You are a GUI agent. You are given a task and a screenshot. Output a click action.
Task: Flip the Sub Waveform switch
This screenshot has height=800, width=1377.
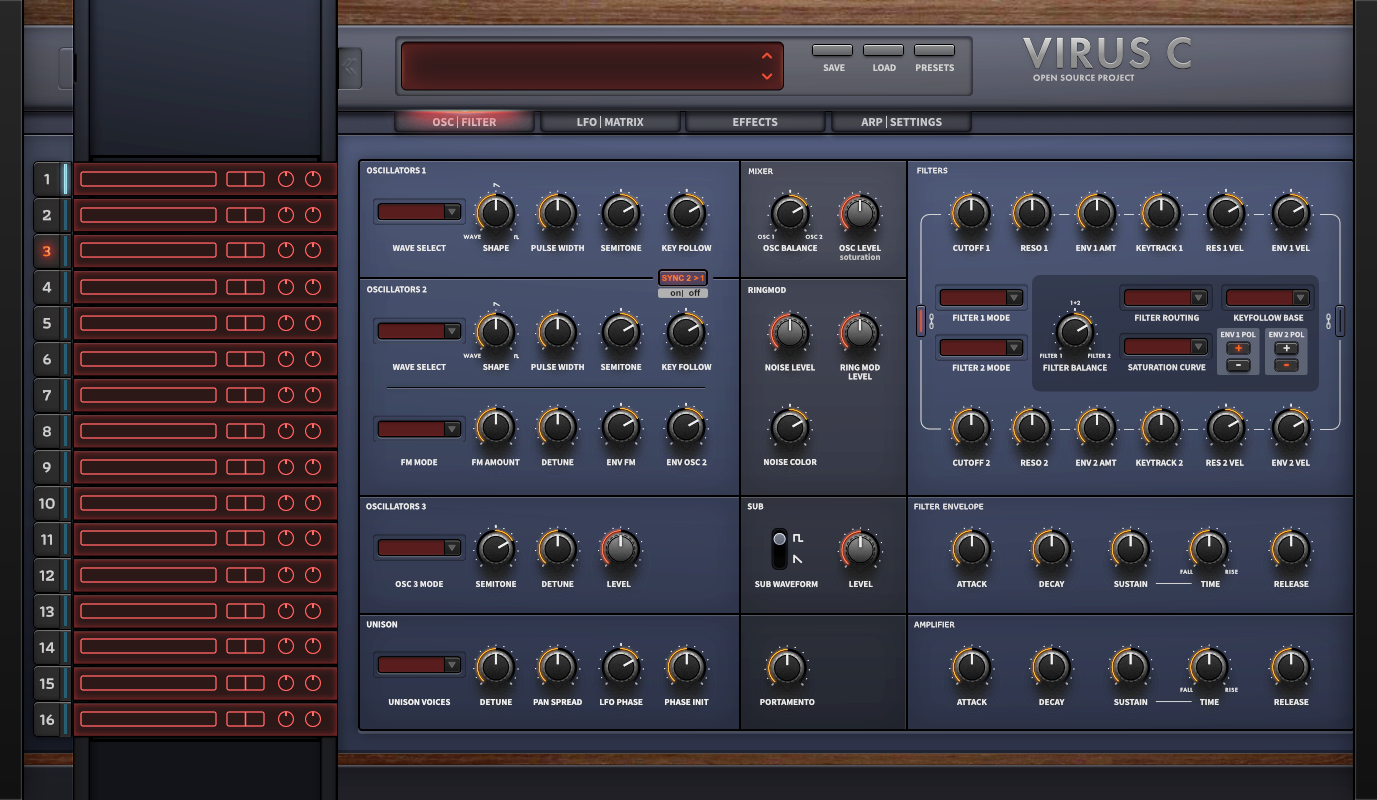(x=779, y=550)
